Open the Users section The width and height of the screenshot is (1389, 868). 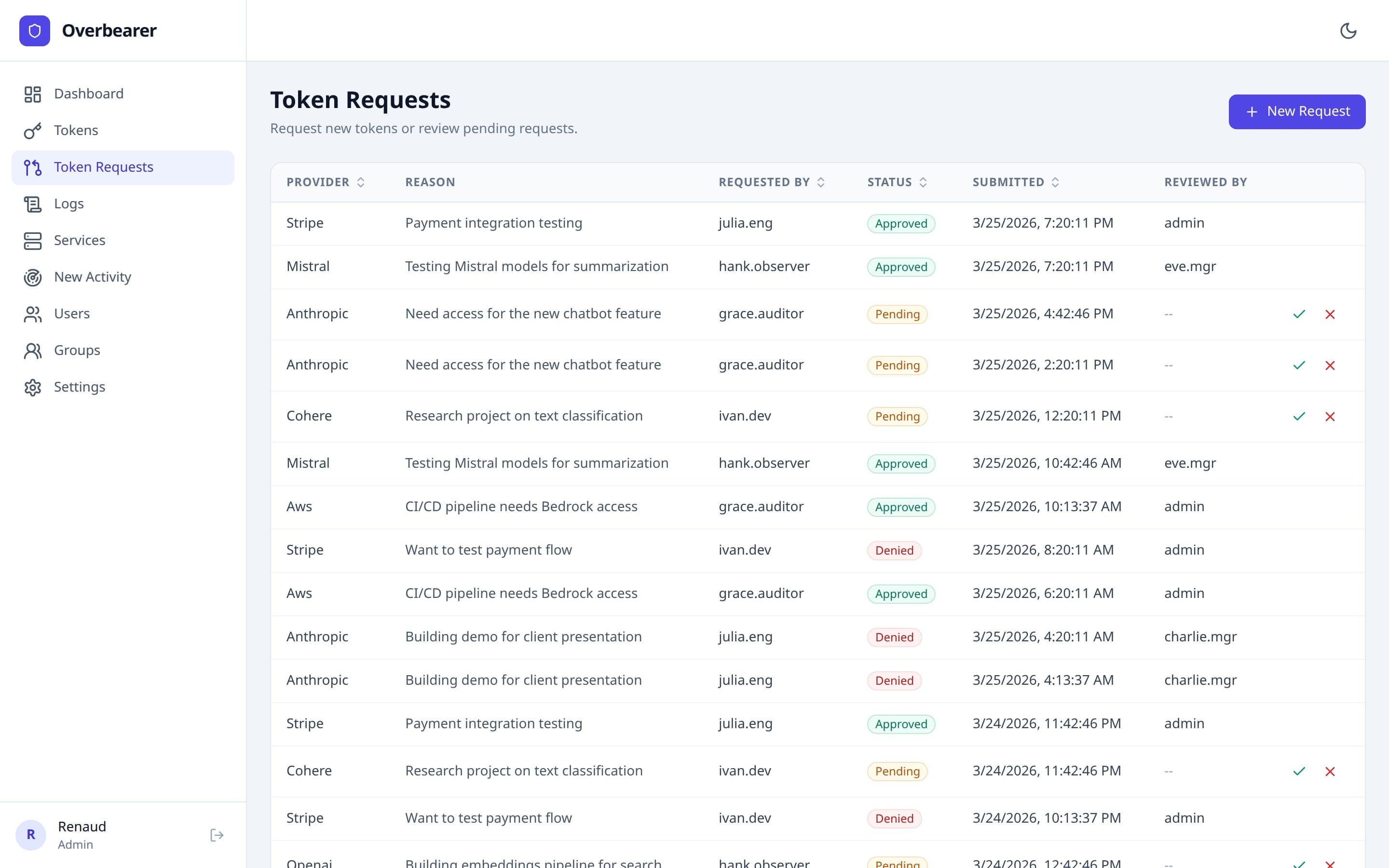tap(72, 313)
